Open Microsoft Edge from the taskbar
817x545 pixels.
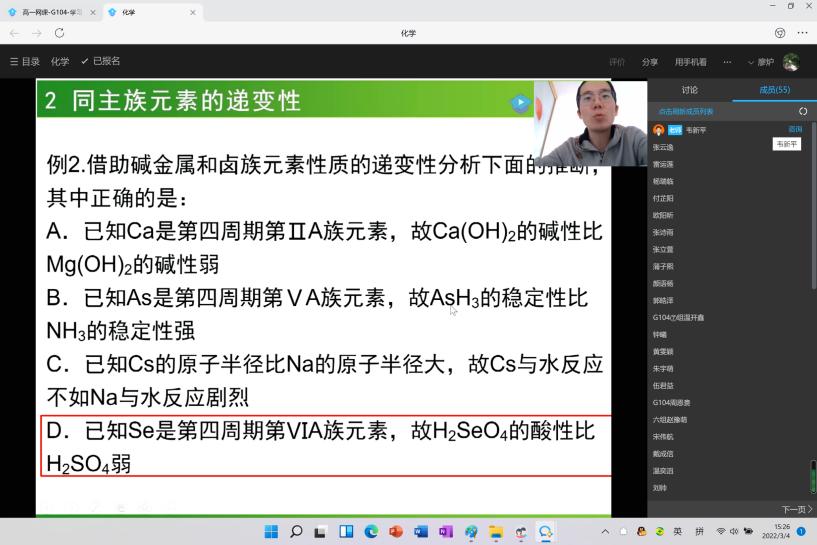[371, 531]
